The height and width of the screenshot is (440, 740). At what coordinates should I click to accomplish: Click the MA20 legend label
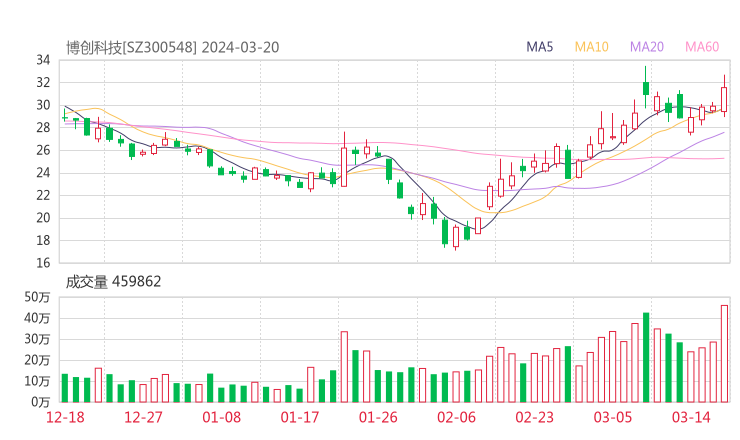click(647, 47)
